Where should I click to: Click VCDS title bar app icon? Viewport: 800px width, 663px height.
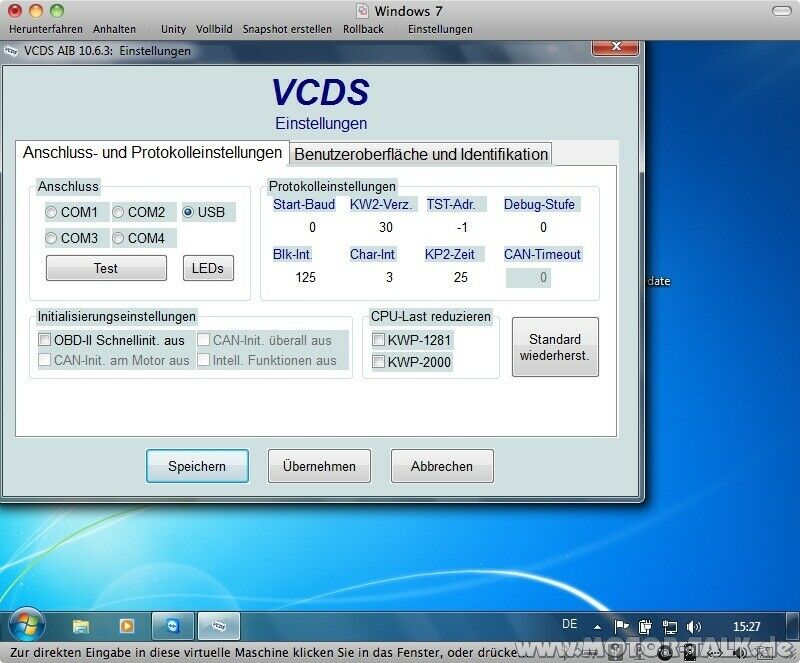pyautogui.click(x=11, y=51)
